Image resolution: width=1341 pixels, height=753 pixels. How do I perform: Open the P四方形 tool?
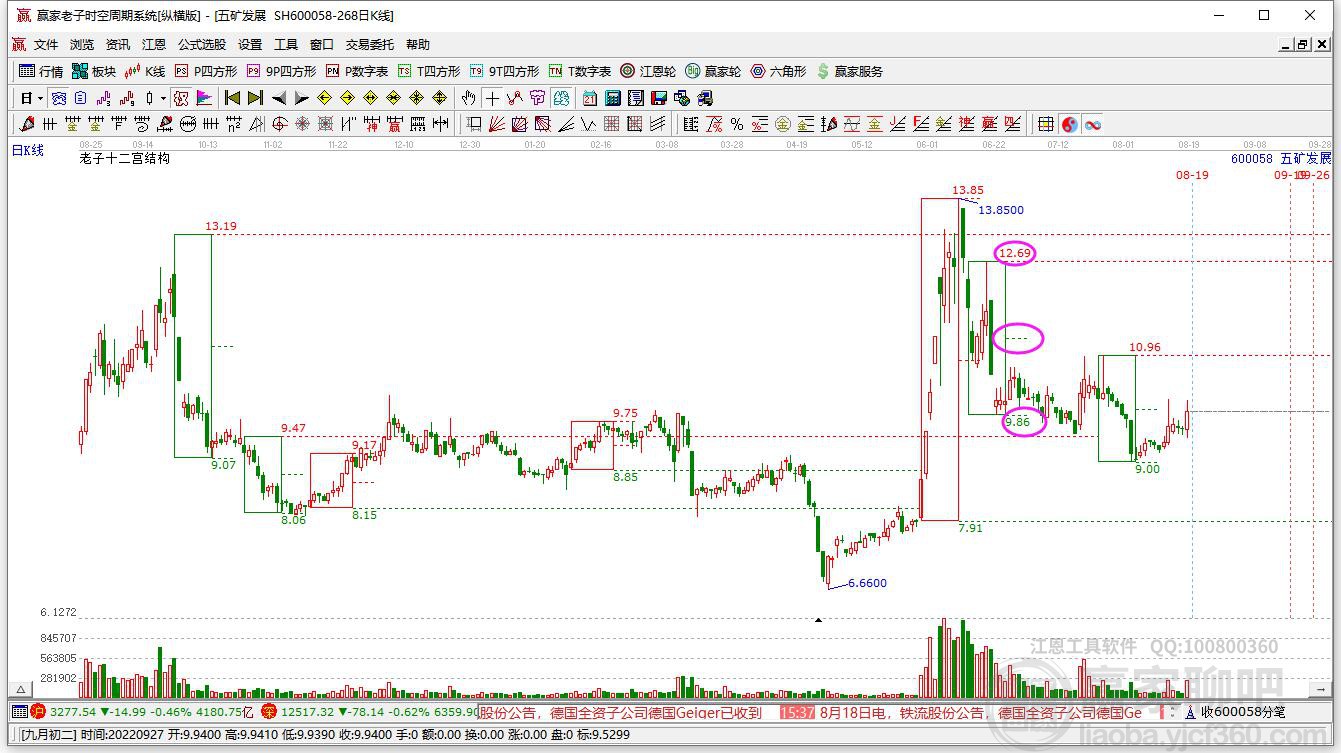point(206,71)
